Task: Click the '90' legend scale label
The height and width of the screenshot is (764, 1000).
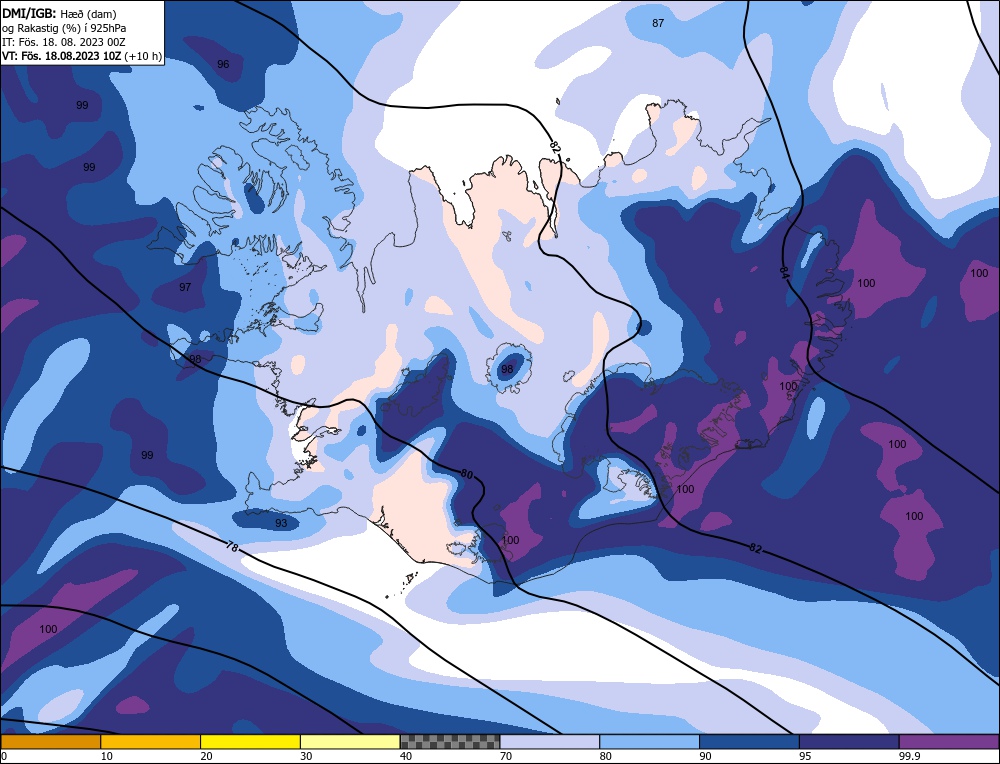Action: pyautogui.click(x=705, y=756)
